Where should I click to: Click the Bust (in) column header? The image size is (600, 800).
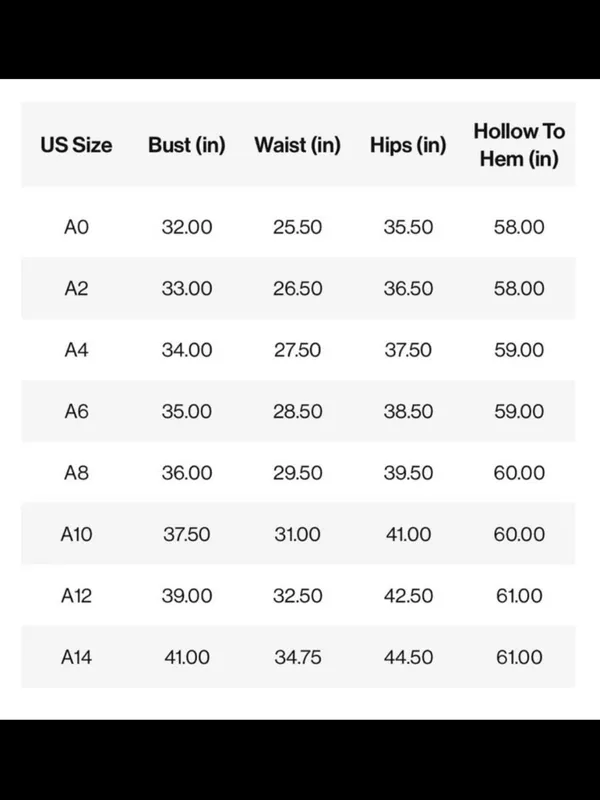(x=187, y=145)
